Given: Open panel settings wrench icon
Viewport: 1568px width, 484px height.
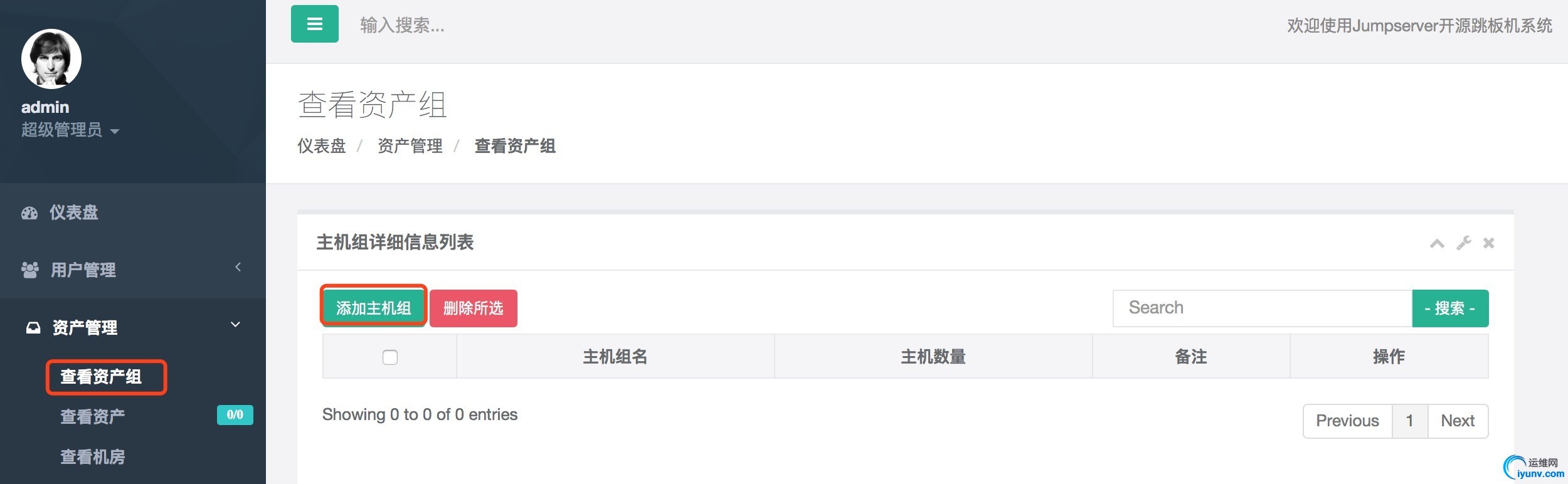Looking at the screenshot, I should (1463, 243).
